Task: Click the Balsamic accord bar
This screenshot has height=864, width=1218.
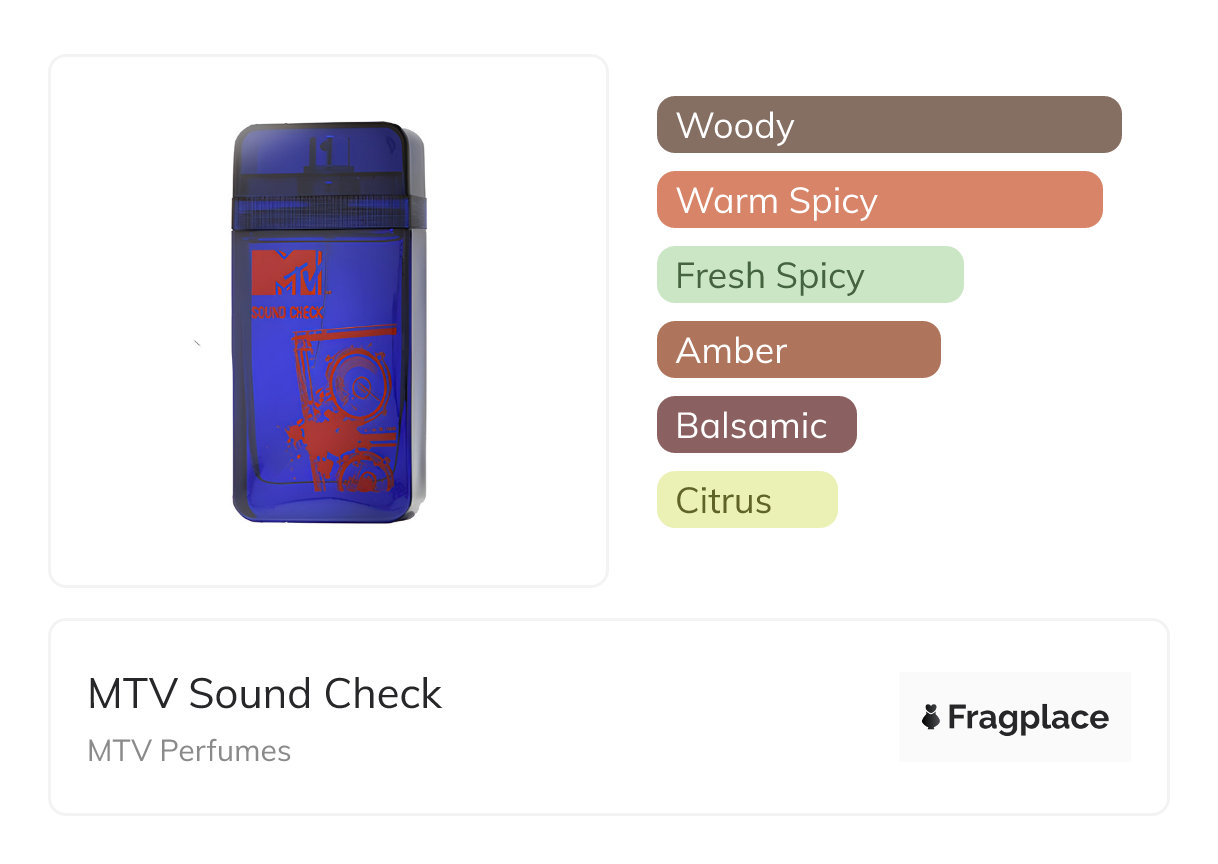Action: point(757,425)
